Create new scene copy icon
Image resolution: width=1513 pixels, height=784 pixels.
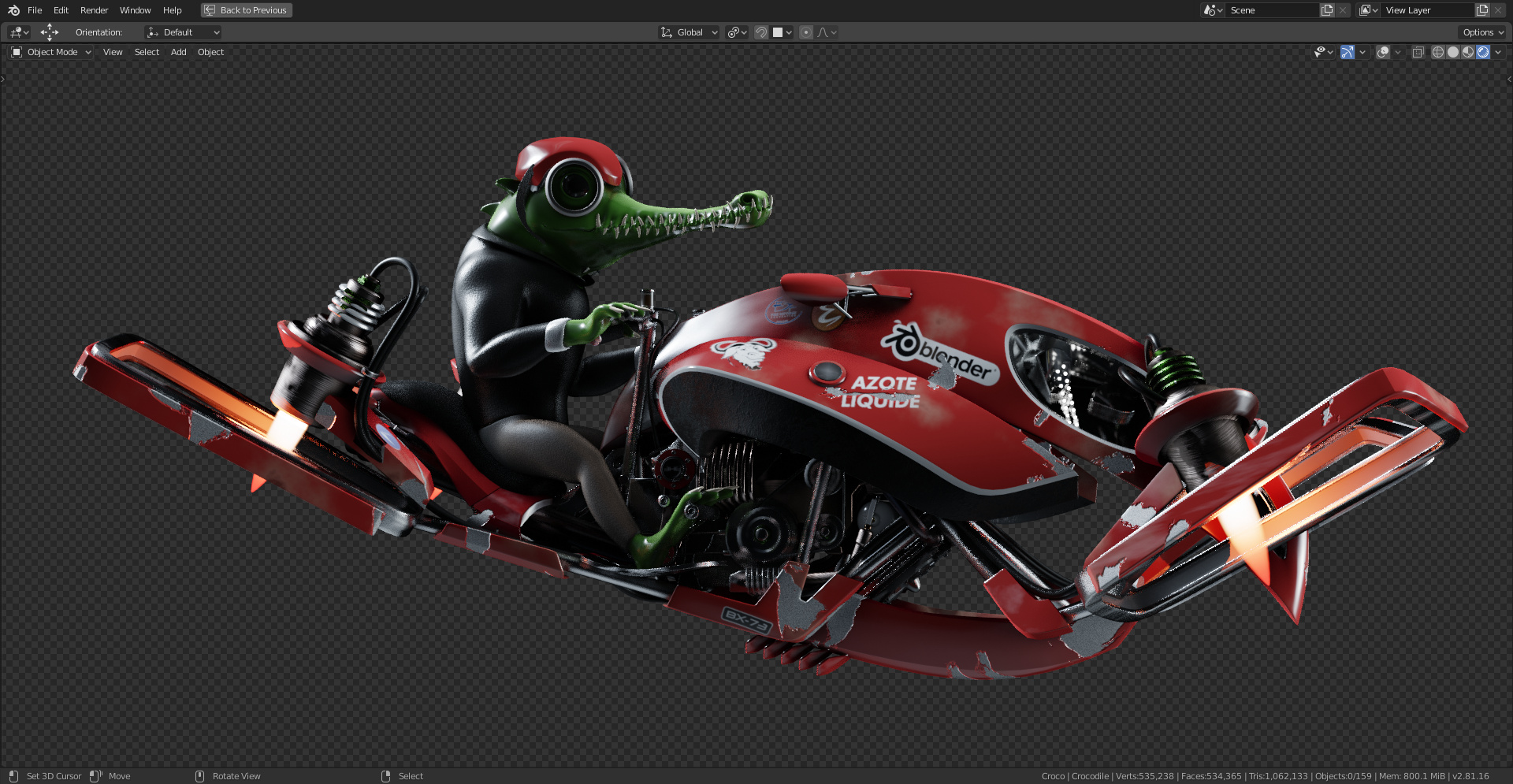click(1327, 10)
